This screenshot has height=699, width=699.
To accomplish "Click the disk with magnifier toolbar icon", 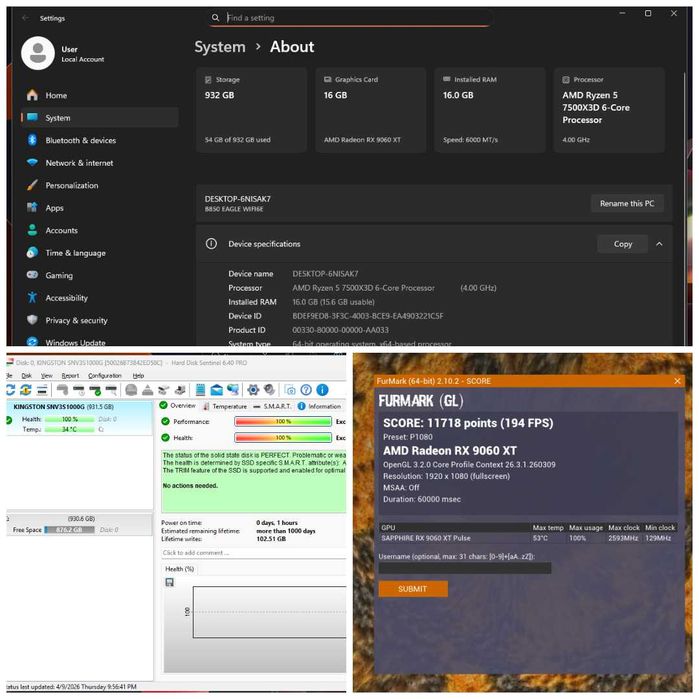I will 111,391.
